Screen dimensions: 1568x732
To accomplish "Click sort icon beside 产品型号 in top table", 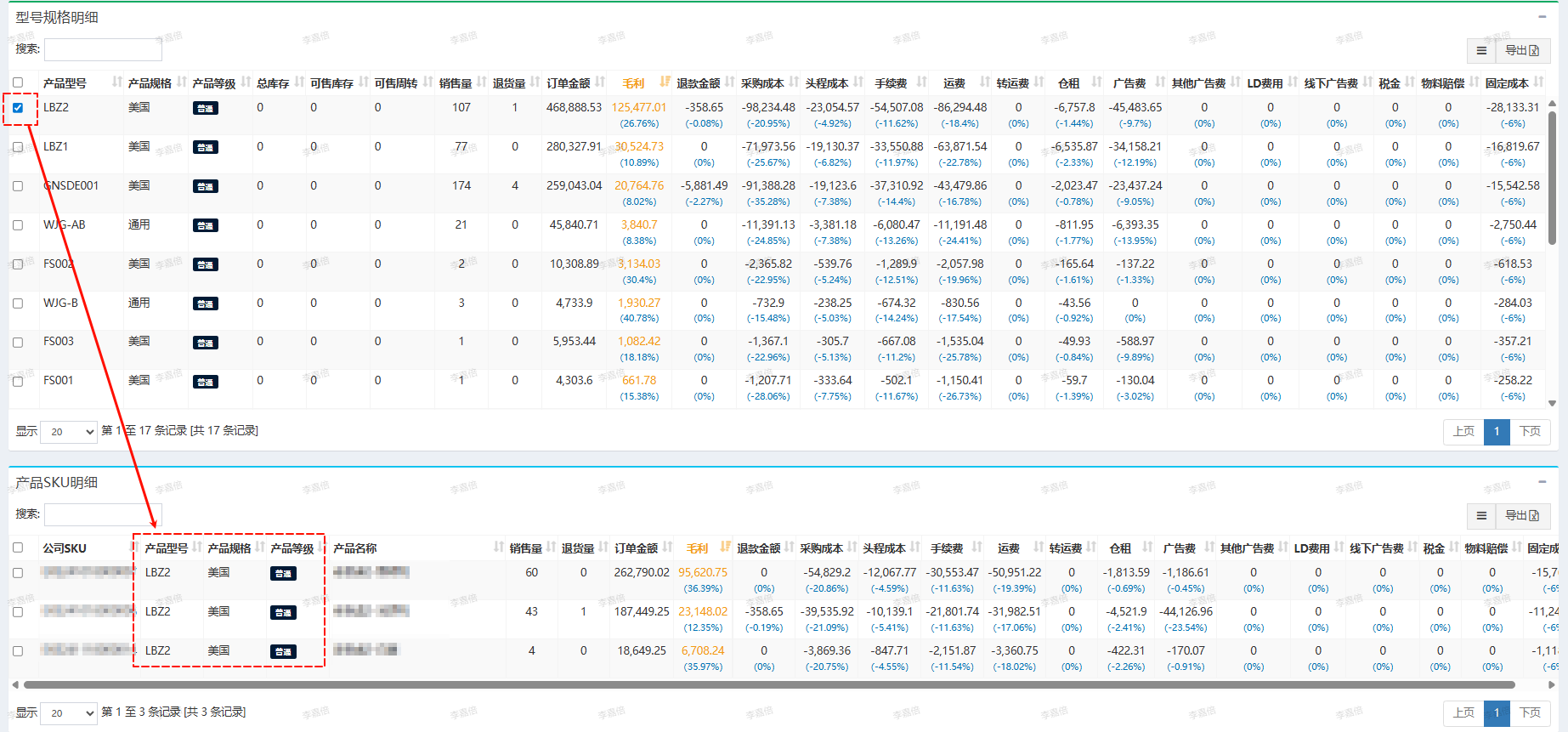I will [x=117, y=82].
